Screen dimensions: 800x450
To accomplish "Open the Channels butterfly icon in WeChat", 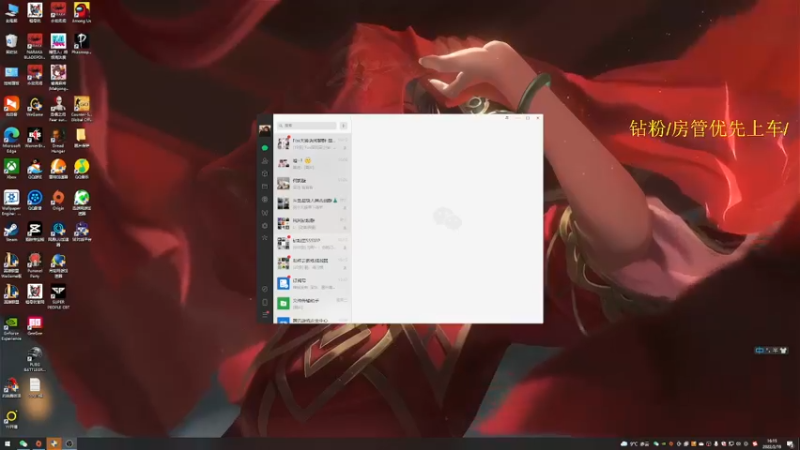I will coord(264,213).
